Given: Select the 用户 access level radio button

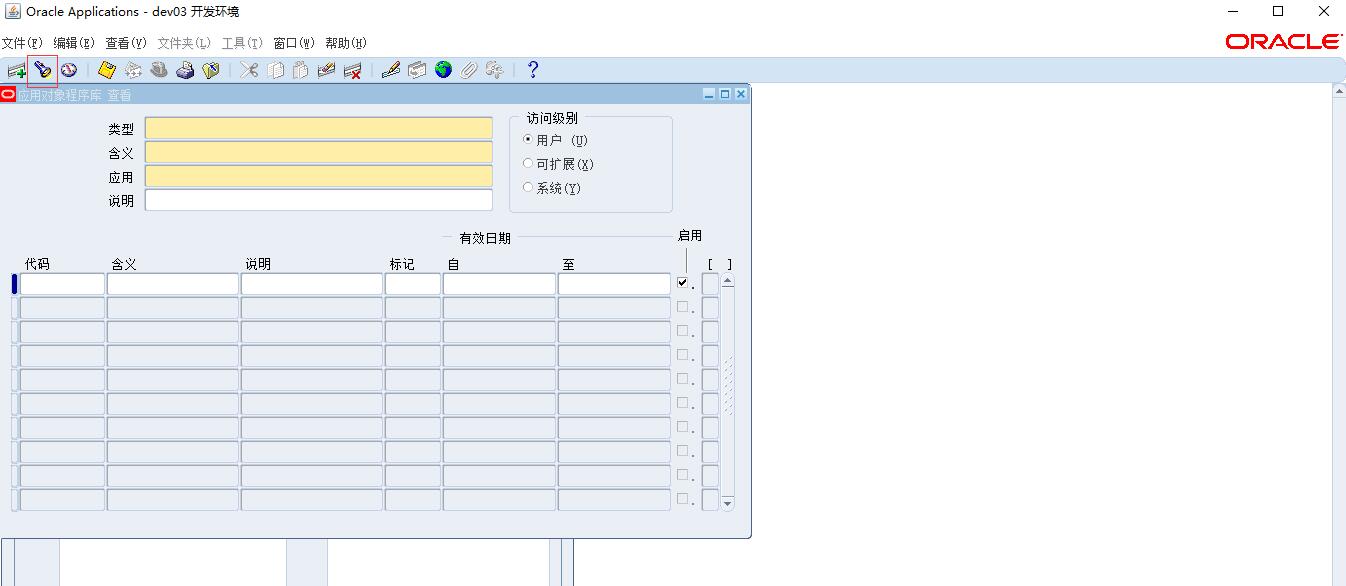Looking at the screenshot, I should point(528,140).
